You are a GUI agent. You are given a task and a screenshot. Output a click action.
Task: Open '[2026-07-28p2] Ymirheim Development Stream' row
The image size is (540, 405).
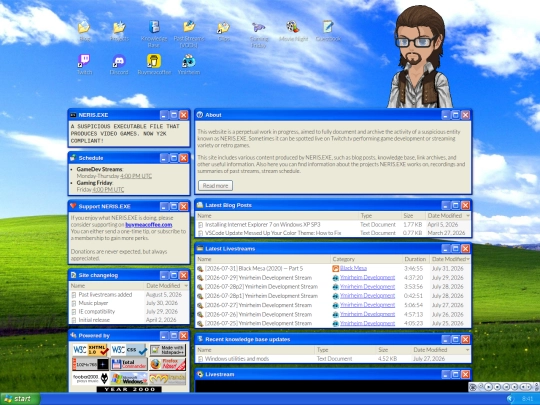261,287
